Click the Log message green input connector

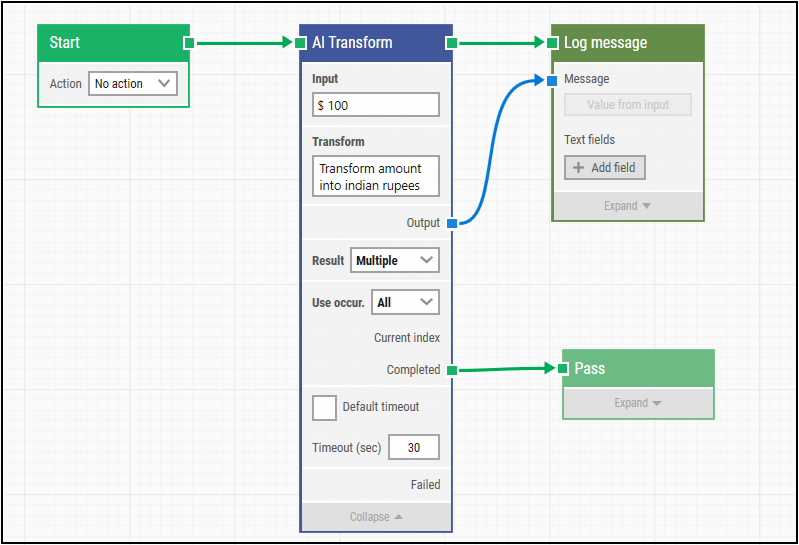pos(552,43)
